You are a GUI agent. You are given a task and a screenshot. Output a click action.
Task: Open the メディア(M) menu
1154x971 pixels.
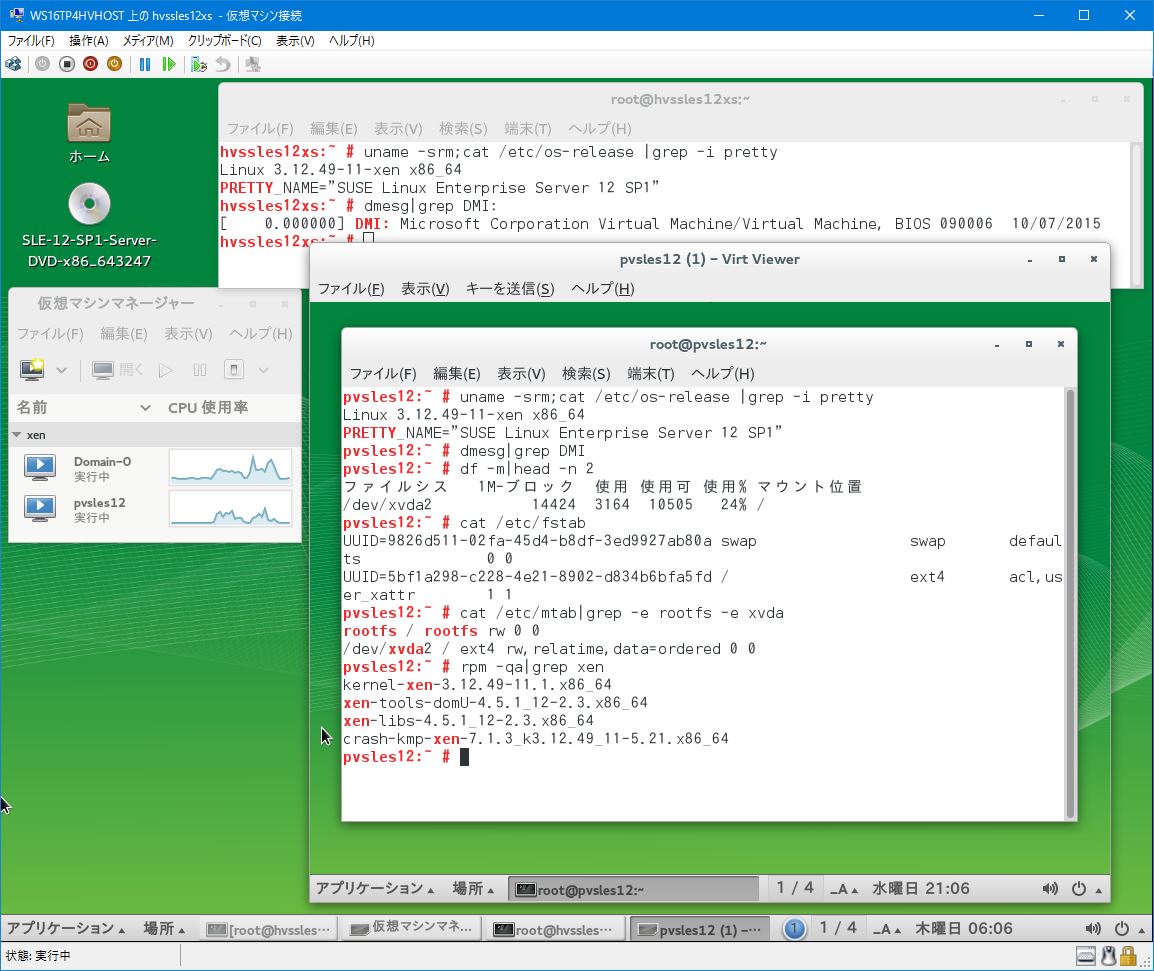148,40
